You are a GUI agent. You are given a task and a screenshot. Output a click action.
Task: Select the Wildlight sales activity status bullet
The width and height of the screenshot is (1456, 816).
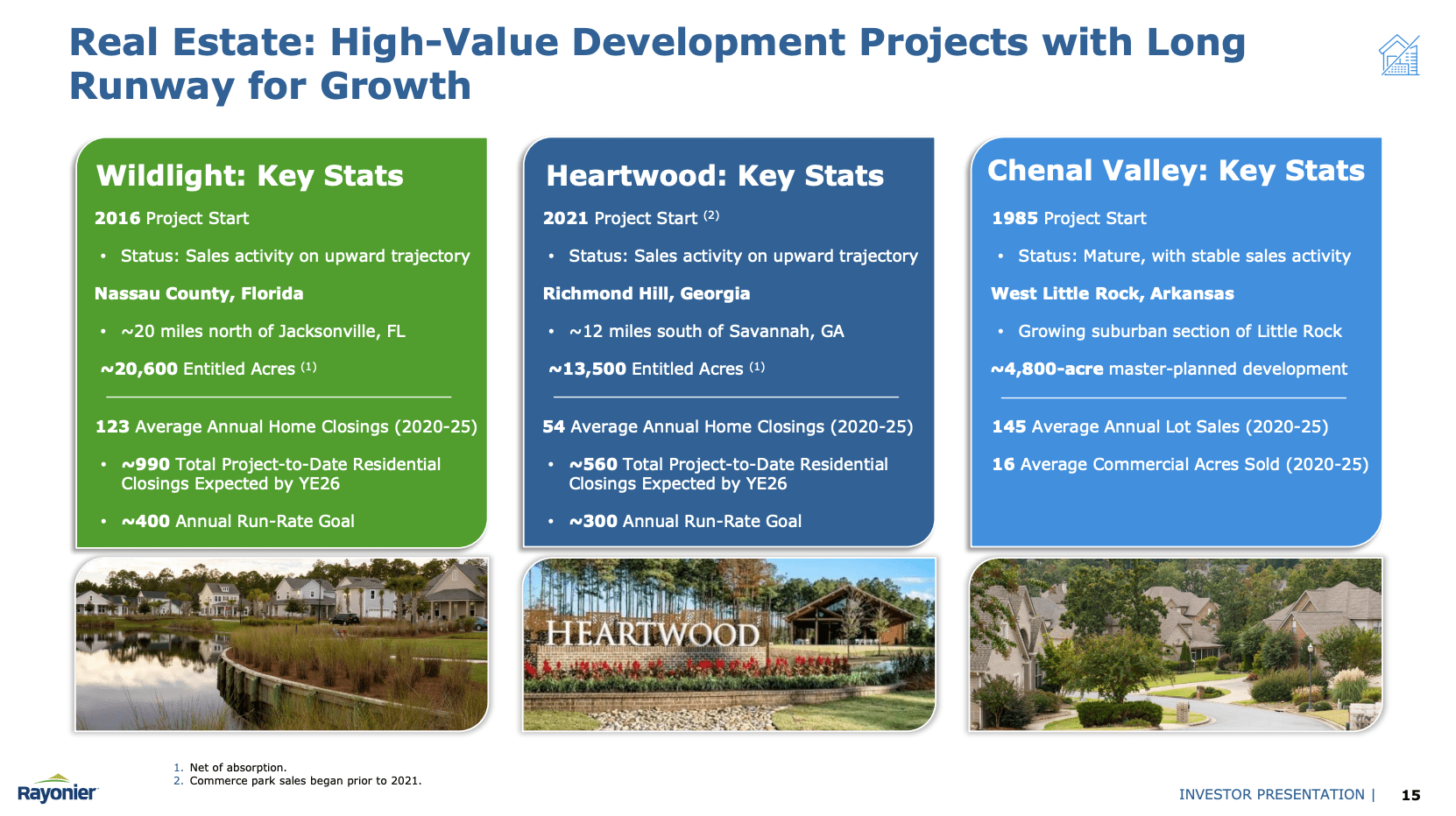tap(295, 256)
